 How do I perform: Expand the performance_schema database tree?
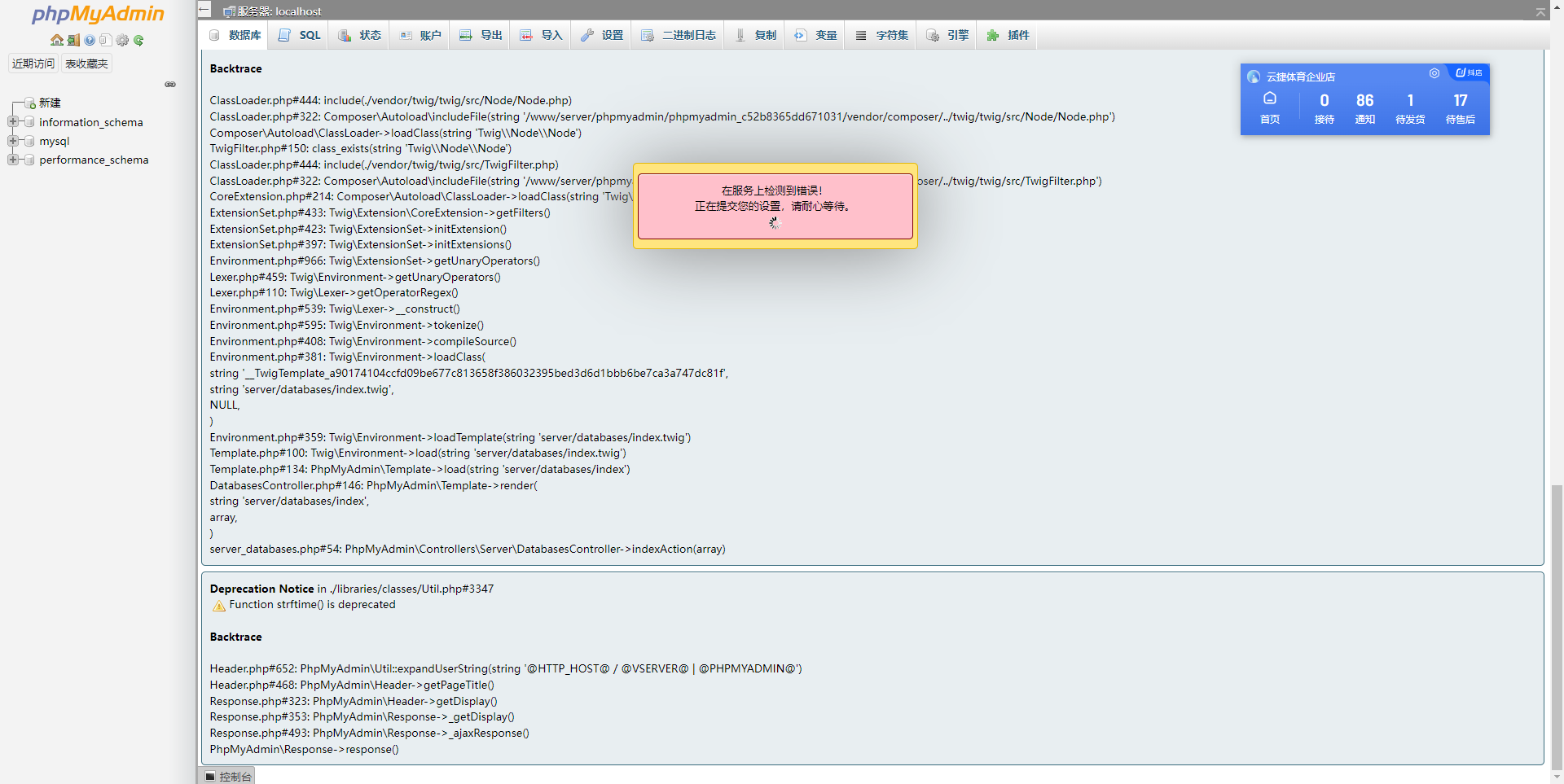(13, 160)
